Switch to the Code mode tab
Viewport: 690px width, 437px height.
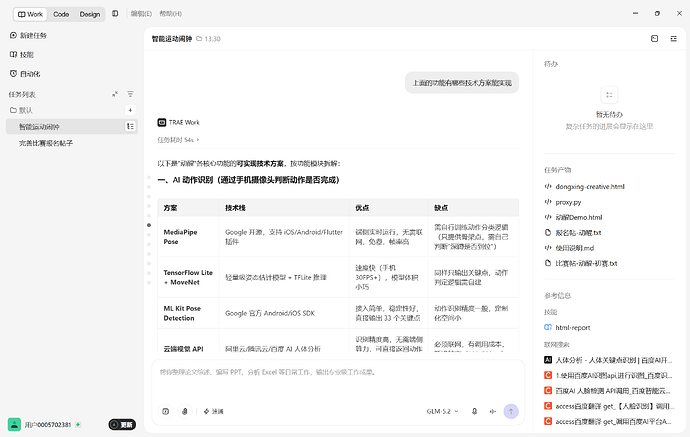pyautogui.click(x=61, y=14)
